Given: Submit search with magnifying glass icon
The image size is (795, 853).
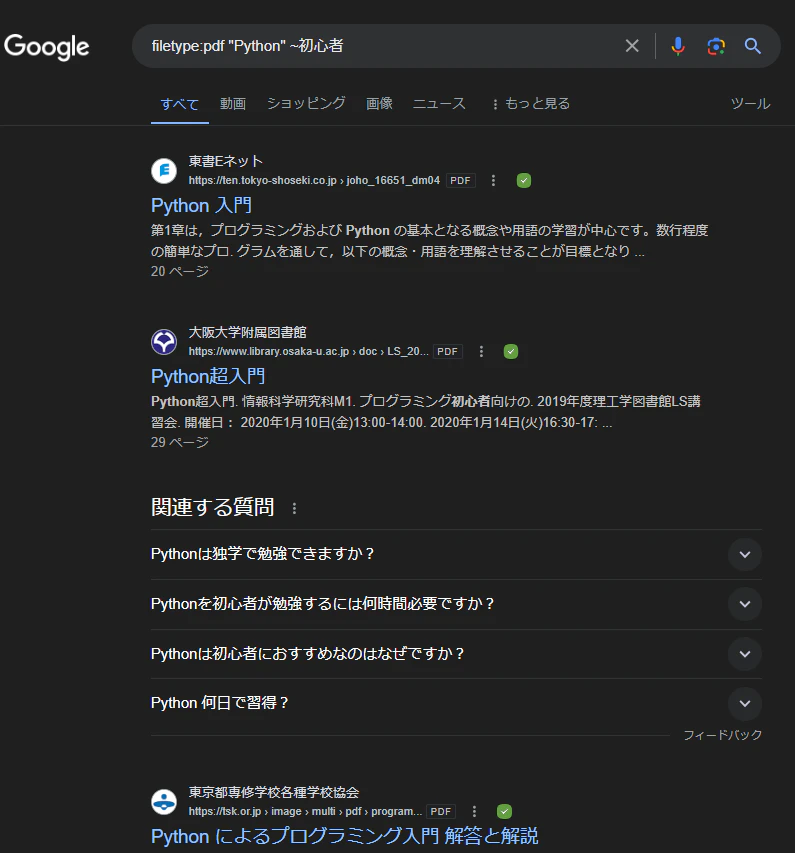Looking at the screenshot, I should point(753,46).
